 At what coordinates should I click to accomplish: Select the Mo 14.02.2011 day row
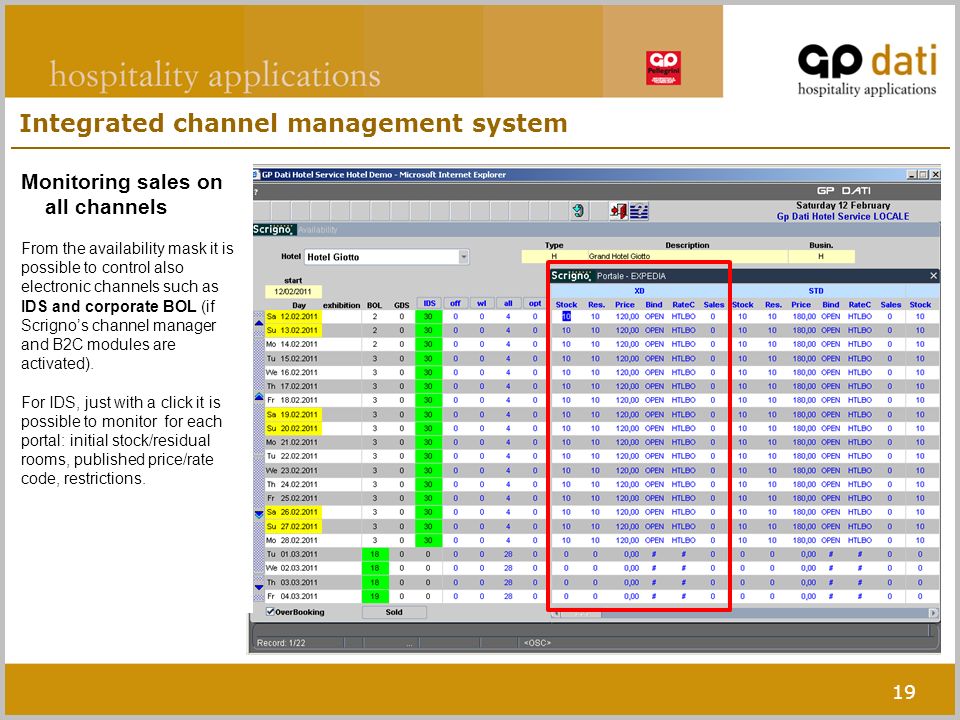pyautogui.click(x=293, y=344)
